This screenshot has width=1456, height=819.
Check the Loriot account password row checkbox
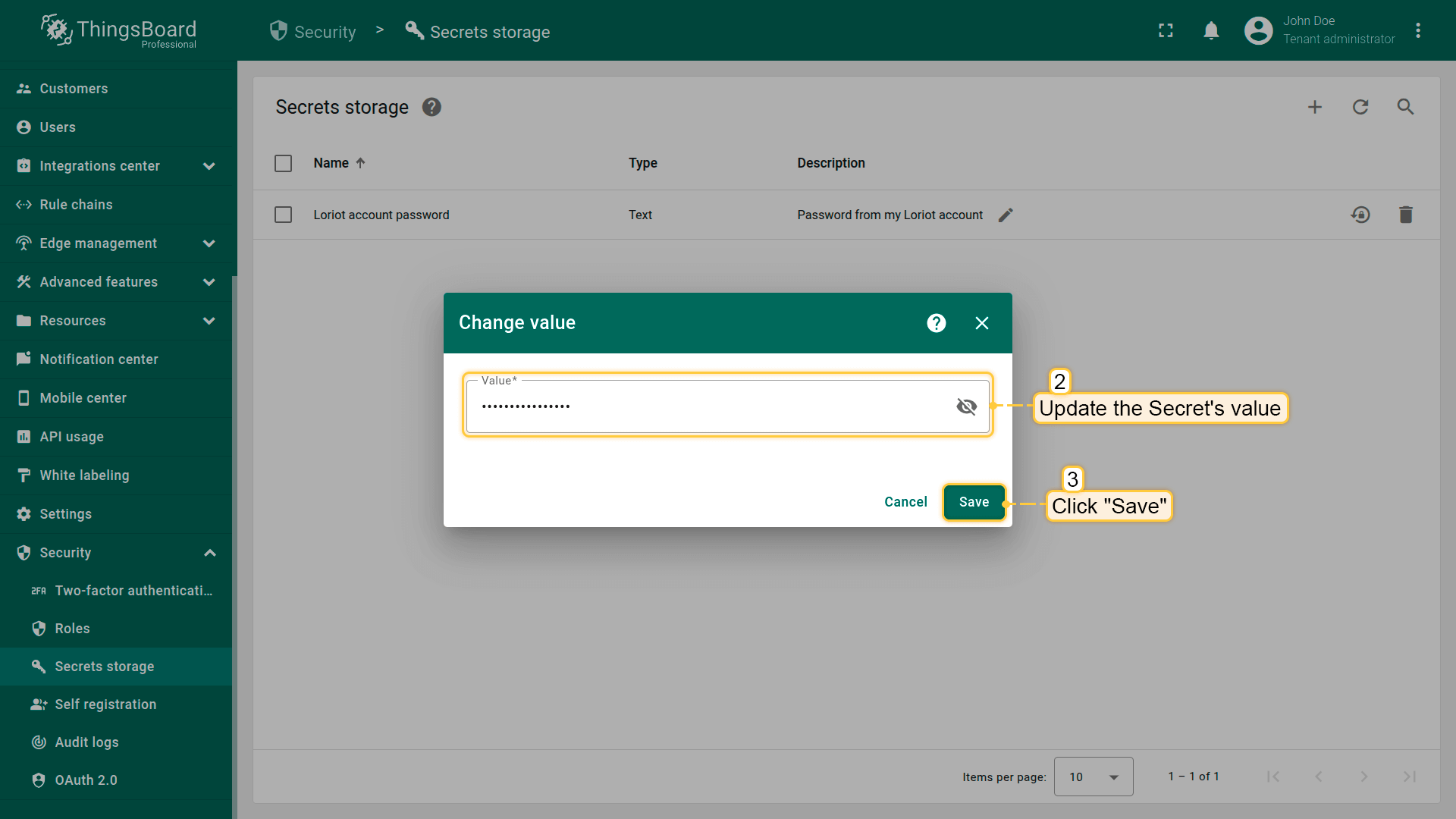click(x=283, y=215)
